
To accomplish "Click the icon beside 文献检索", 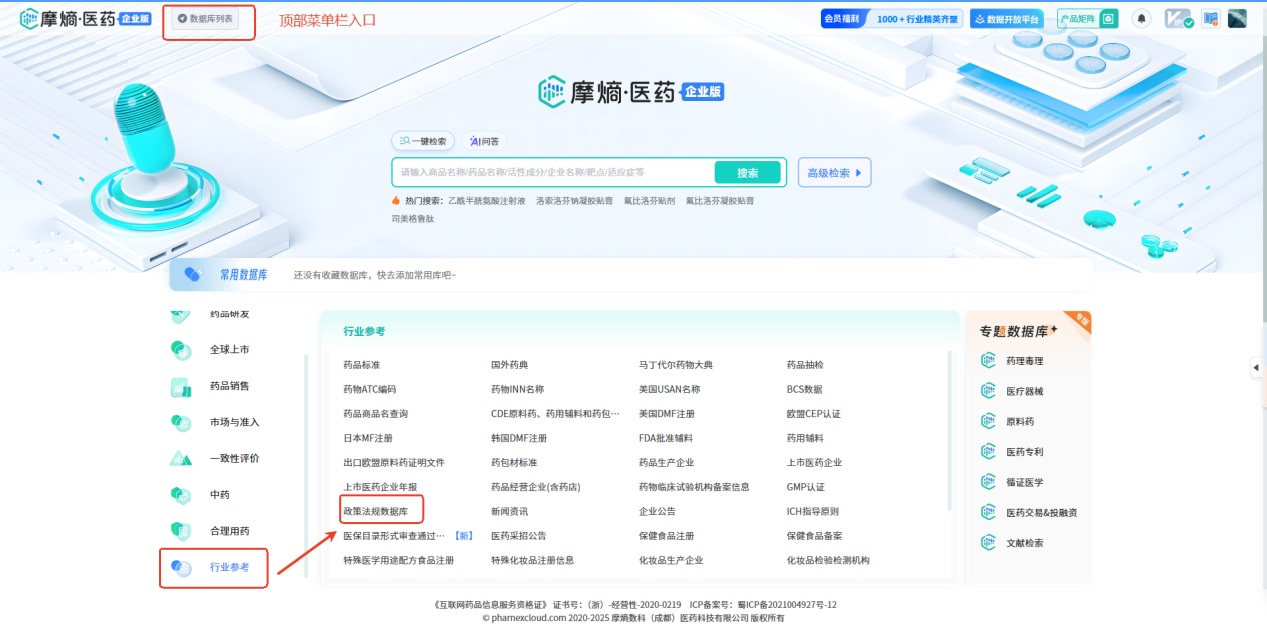I will [x=989, y=543].
